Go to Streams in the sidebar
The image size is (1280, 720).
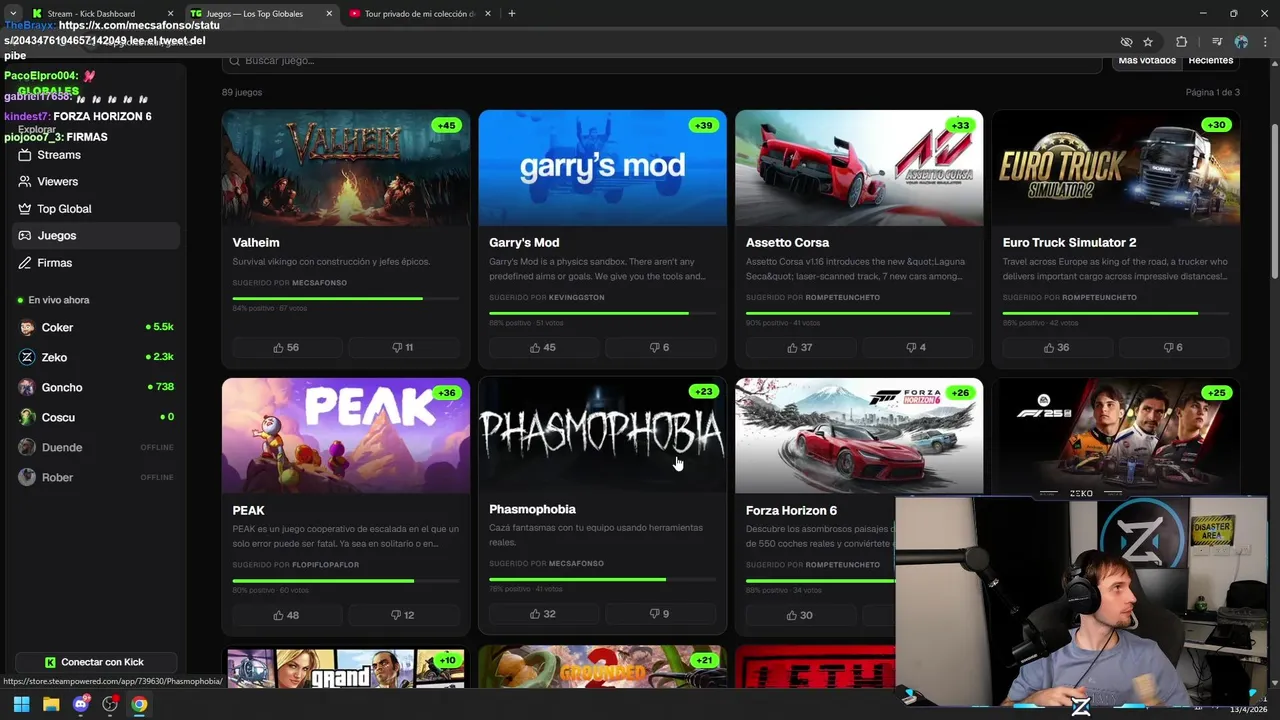(x=96, y=155)
